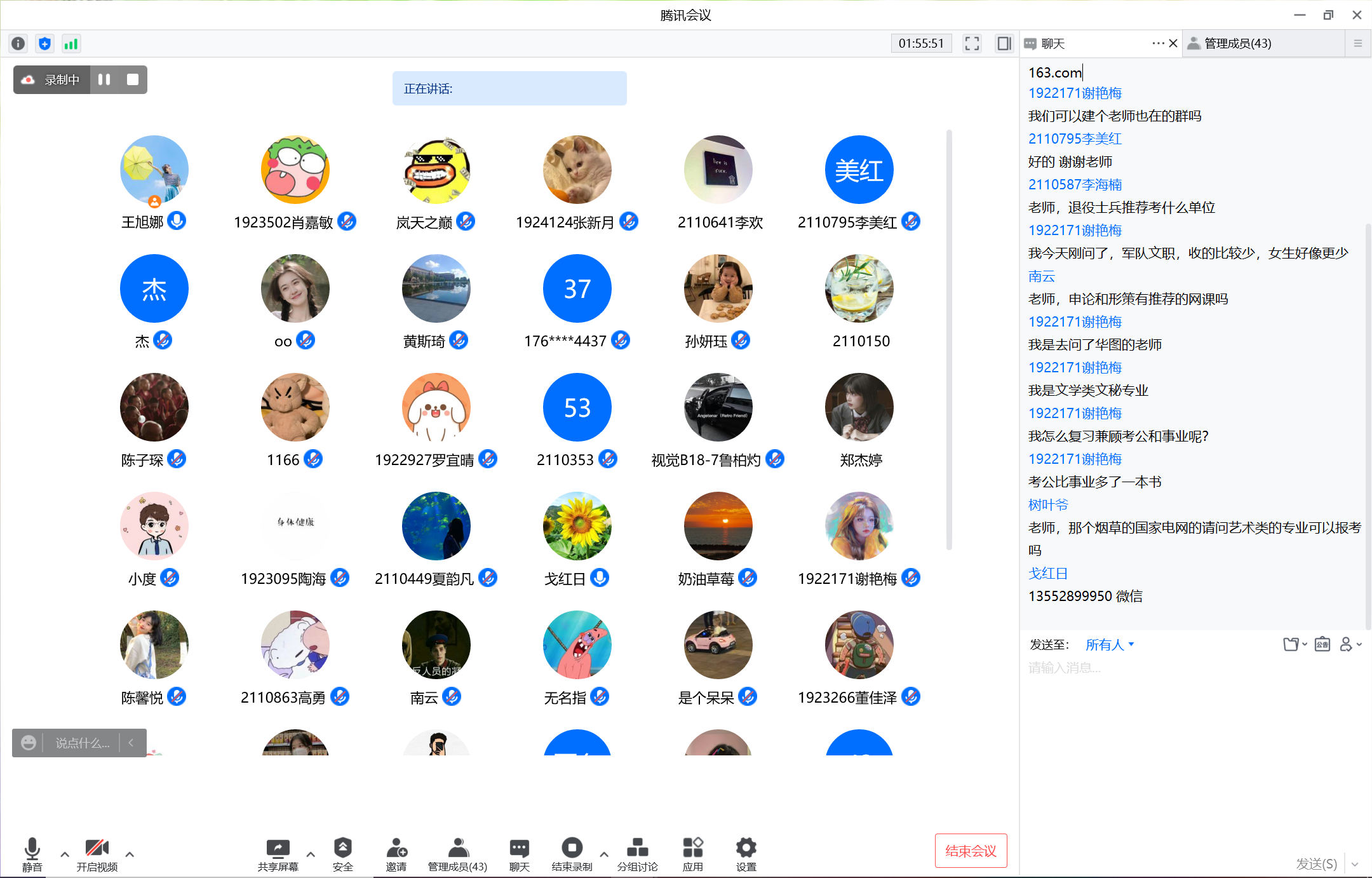Viewport: 1372px width, 878px height.
Task: Expand the 共享屏幕 sharing options chevron
Action: coord(311,854)
